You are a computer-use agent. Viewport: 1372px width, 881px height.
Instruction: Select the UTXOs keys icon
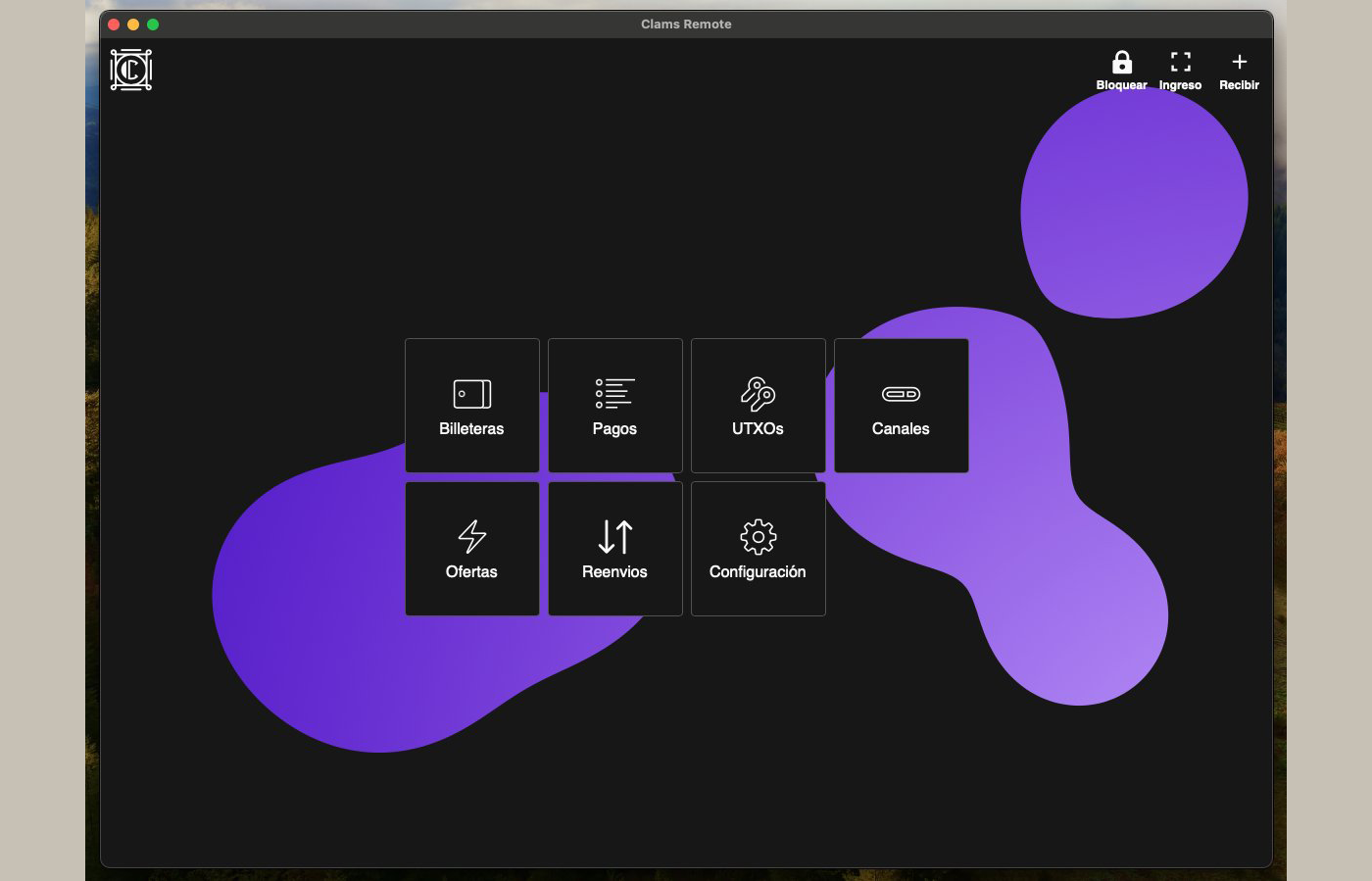[758, 394]
